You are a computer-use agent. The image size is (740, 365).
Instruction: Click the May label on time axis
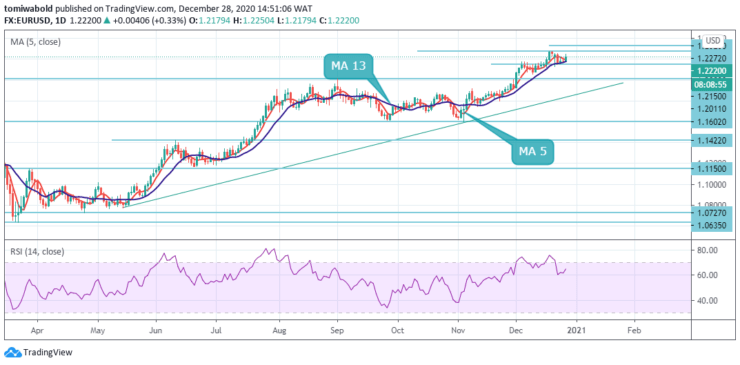click(x=97, y=331)
